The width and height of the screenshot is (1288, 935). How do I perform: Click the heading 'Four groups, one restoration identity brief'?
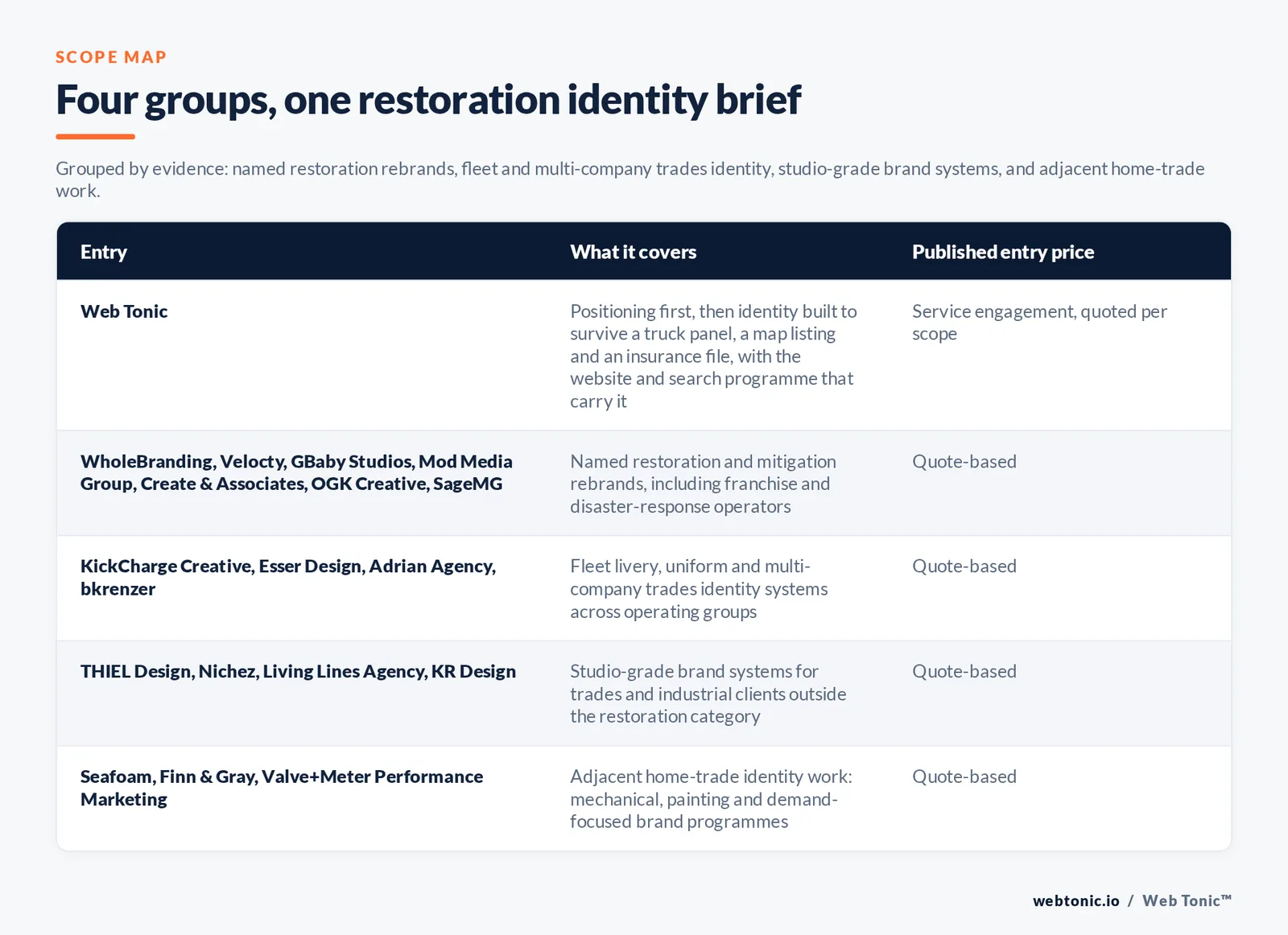428,100
